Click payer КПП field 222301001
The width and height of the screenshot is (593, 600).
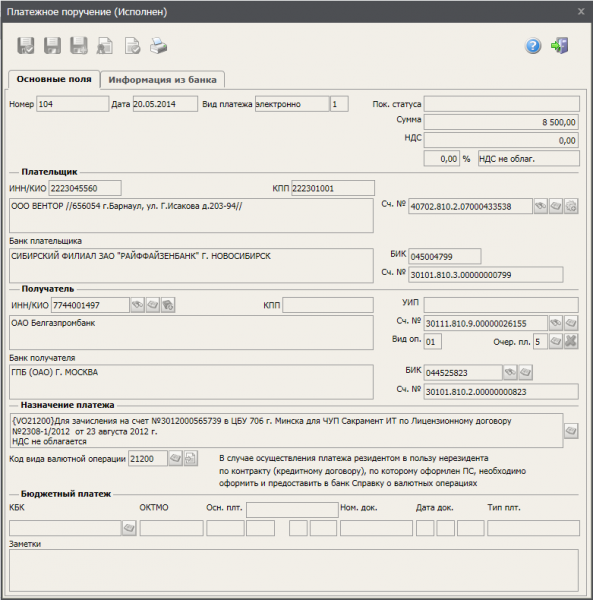333,188
